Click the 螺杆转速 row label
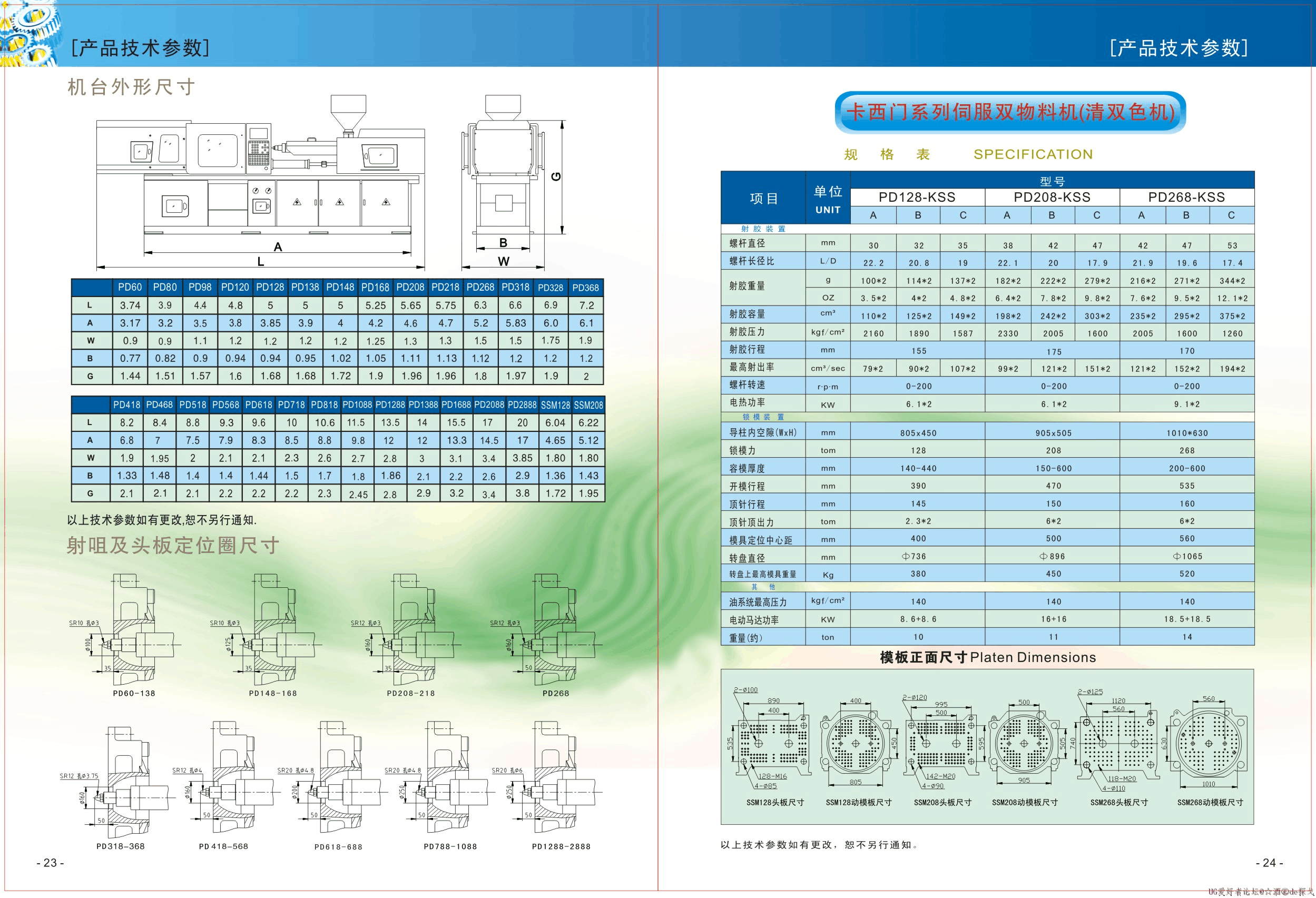This screenshot has height=898, width=1316. tap(747, 384)
